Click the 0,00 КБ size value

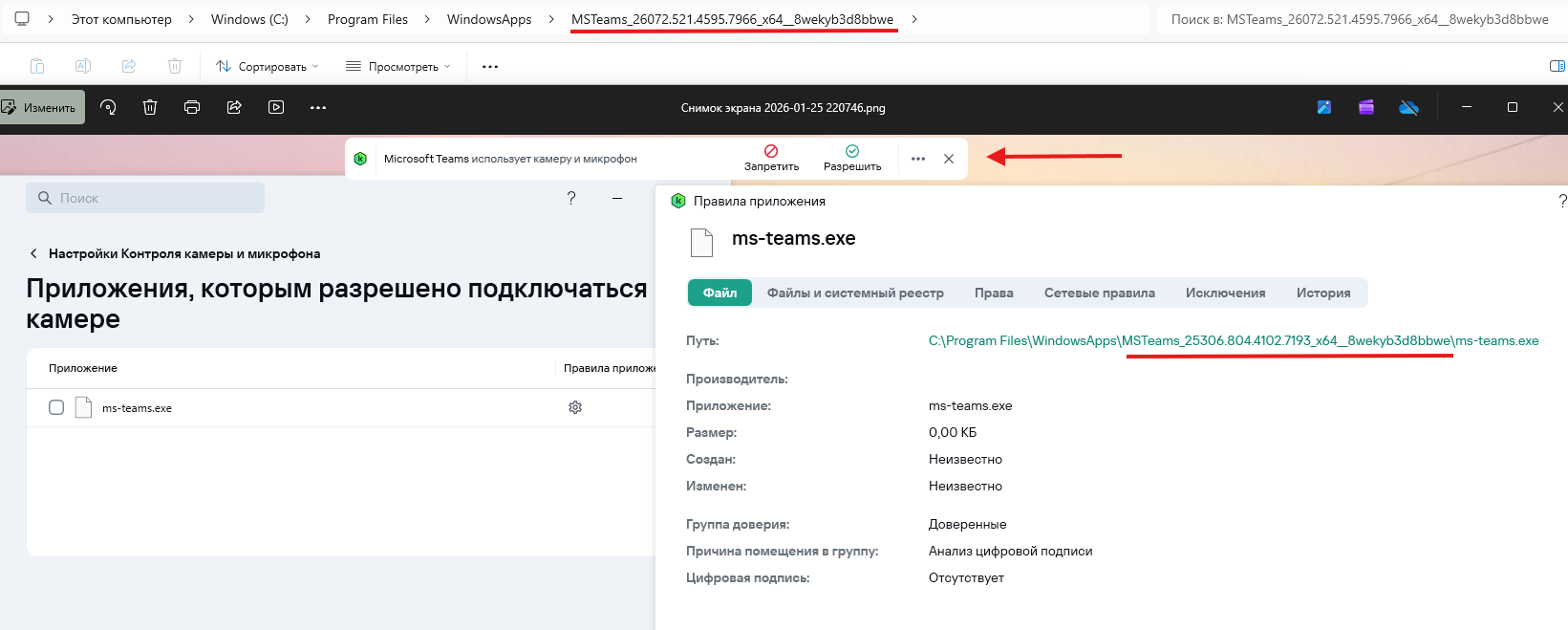953,432
